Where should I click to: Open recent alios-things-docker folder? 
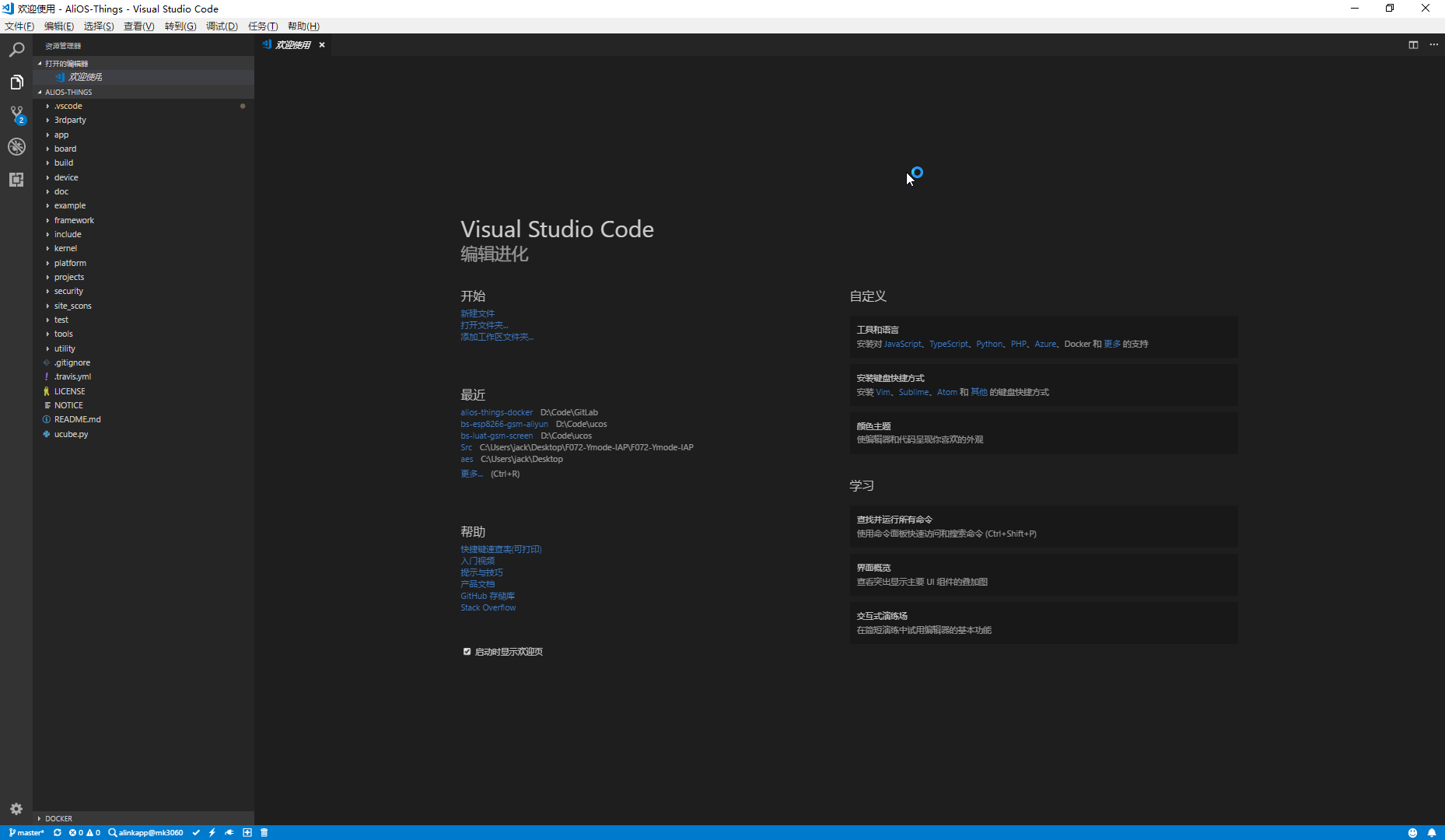click(496, 412)
